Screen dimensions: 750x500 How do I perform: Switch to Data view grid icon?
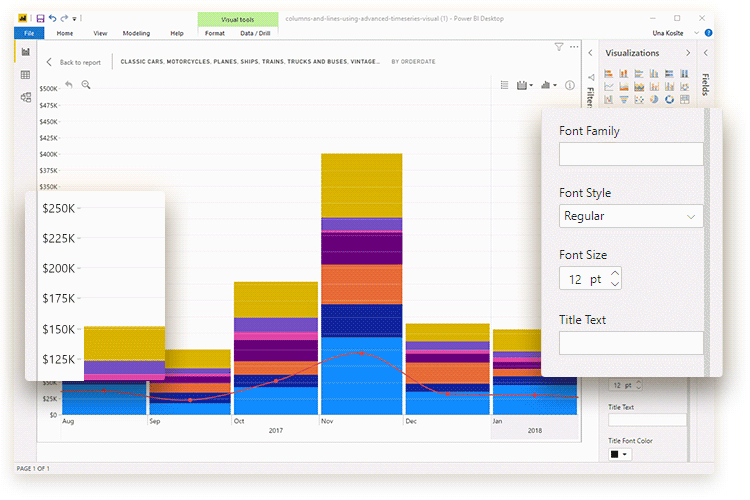click(x=25, y=75)
